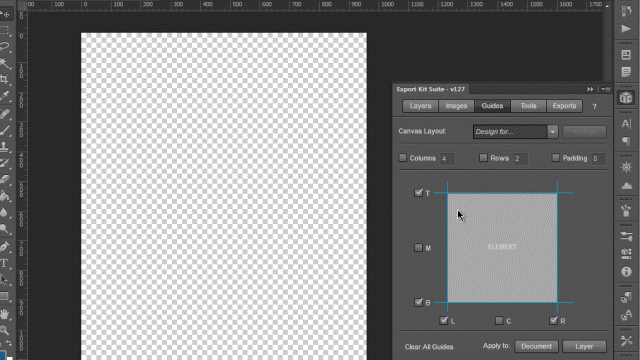The height and width of the screenshot is (360, 640).
Task: Open the Export Kit panel flyout menu
Action: [x=606, y=89]
